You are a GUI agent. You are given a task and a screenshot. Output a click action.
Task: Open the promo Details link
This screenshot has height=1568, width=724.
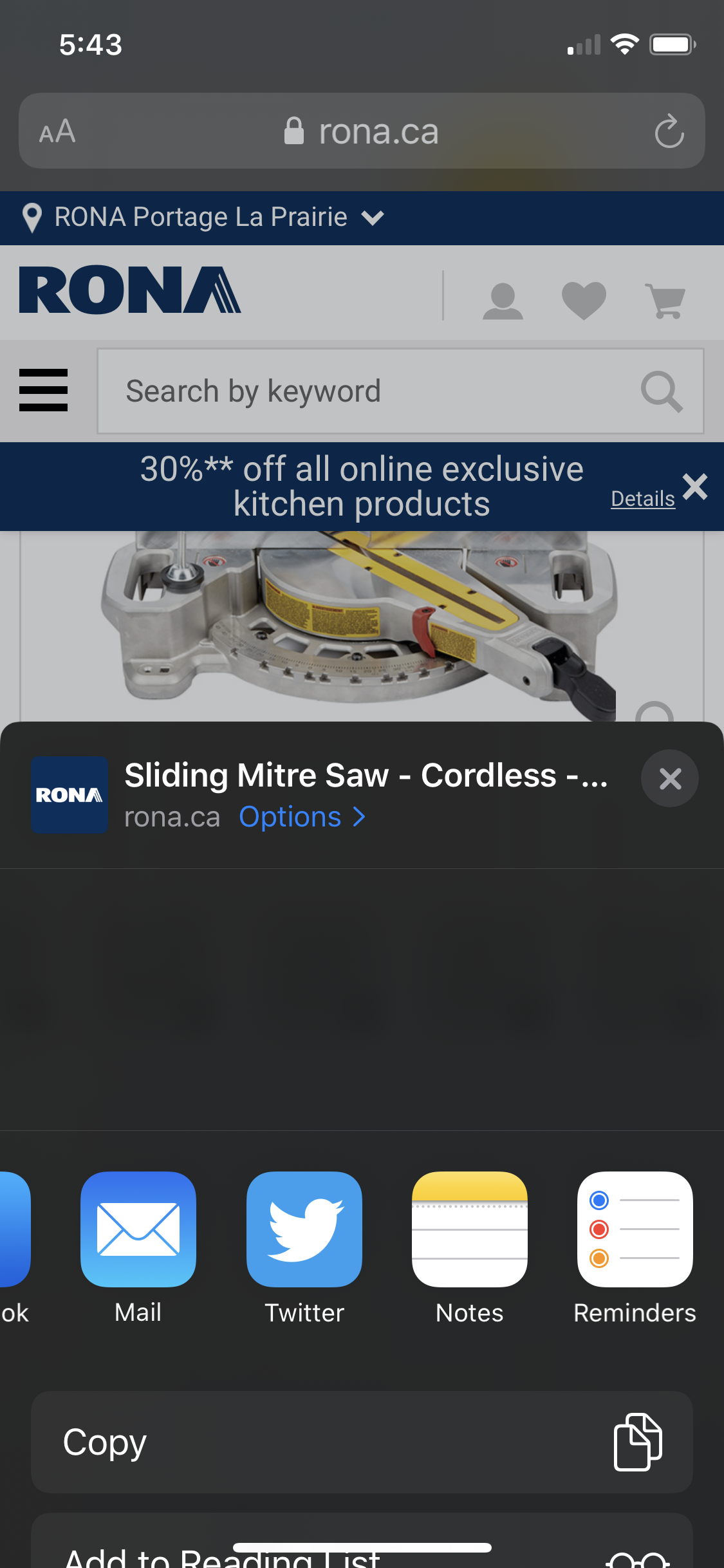643,499
